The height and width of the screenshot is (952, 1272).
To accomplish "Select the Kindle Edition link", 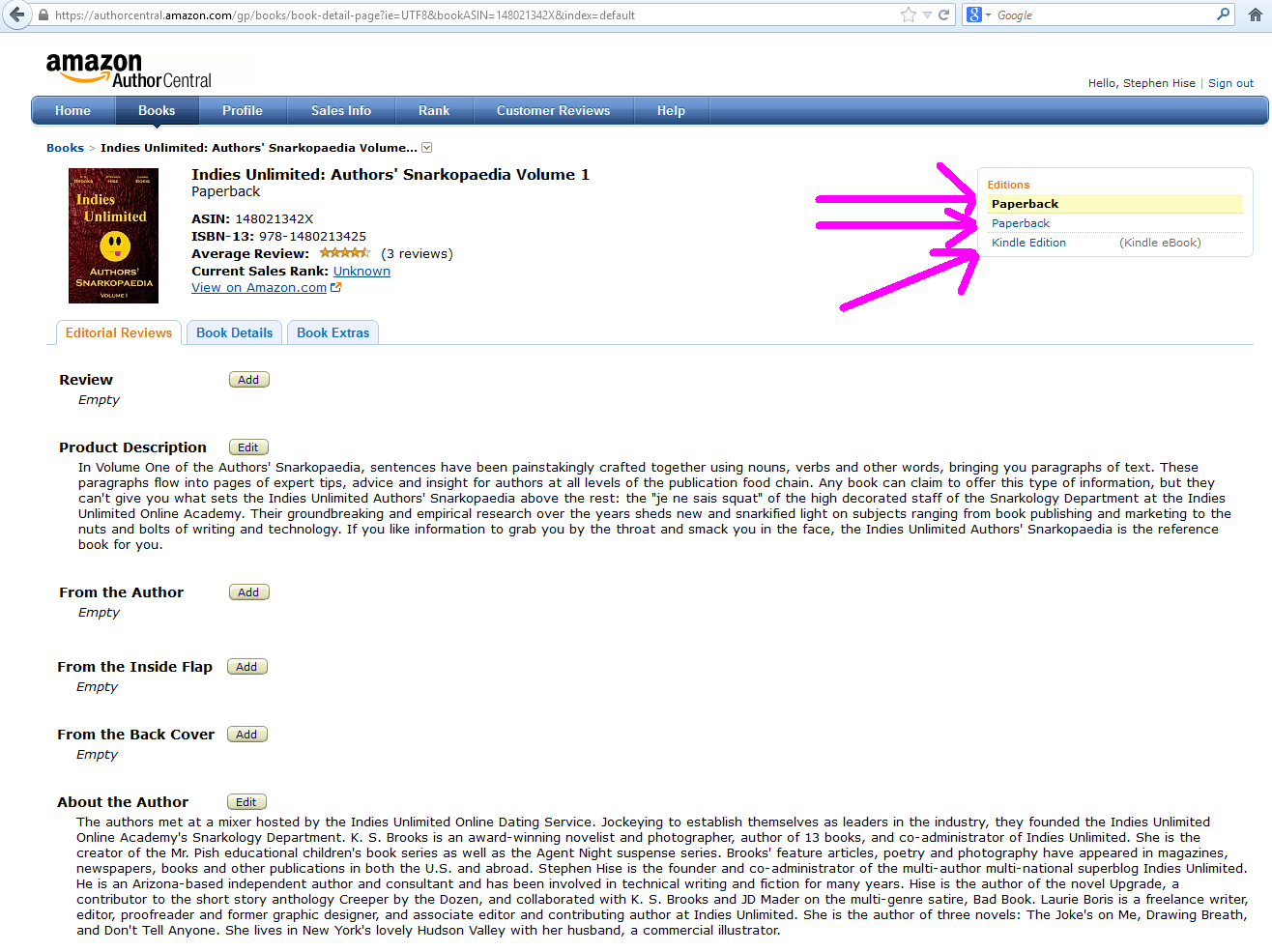I will pyautogui.click(x=1028, y=243).
